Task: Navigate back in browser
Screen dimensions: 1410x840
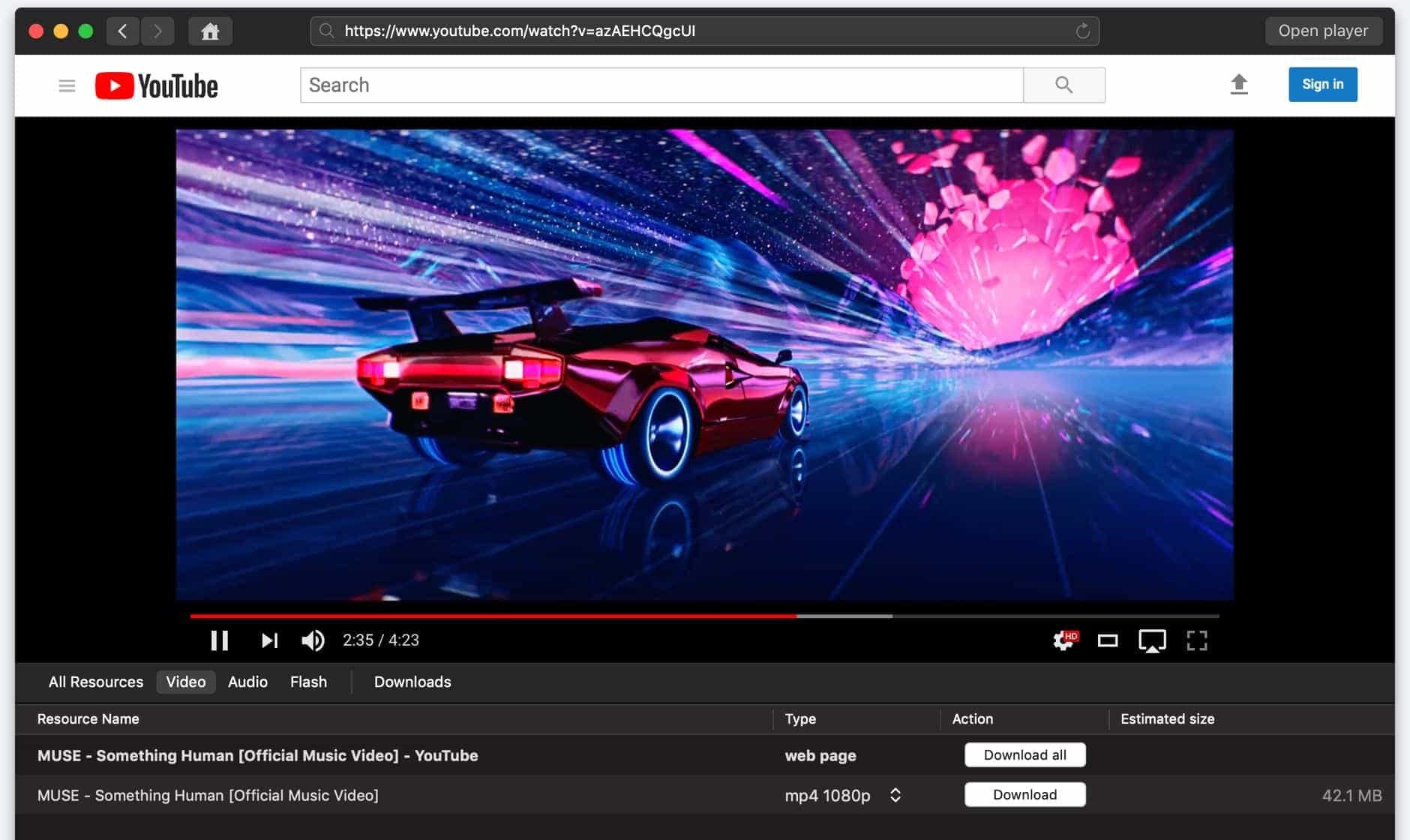Action: [x=123, y=31]
